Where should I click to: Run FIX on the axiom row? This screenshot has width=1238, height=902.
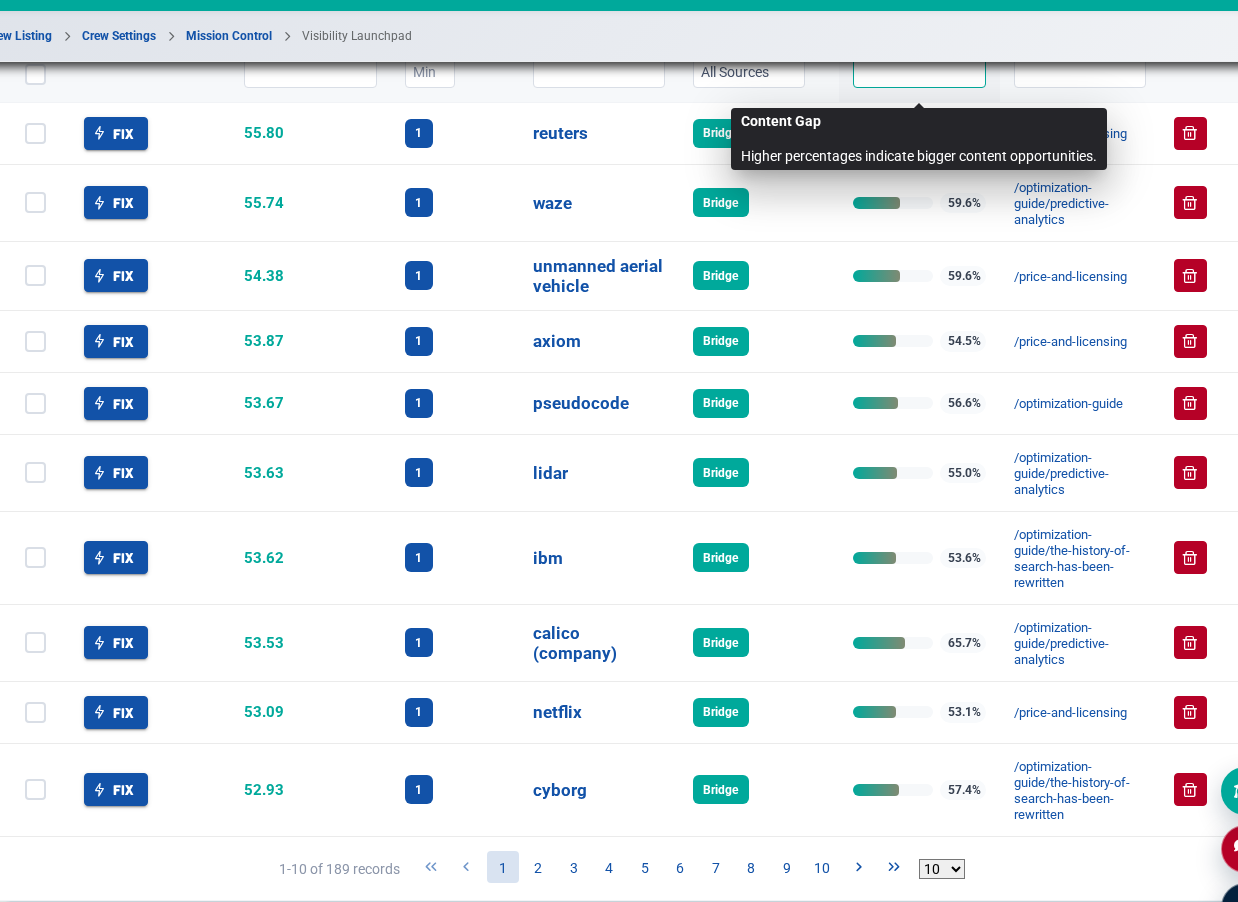pyautogui.click(x=116, y=341)
